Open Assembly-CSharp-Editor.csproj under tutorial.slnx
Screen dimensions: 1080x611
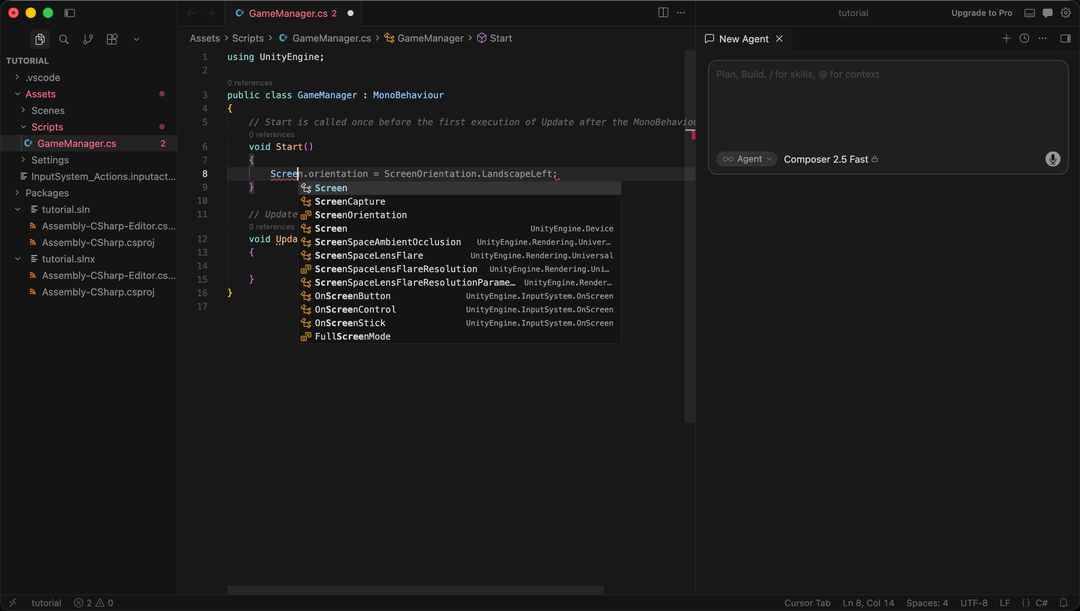pyautogui.click(x=88, y=276)
